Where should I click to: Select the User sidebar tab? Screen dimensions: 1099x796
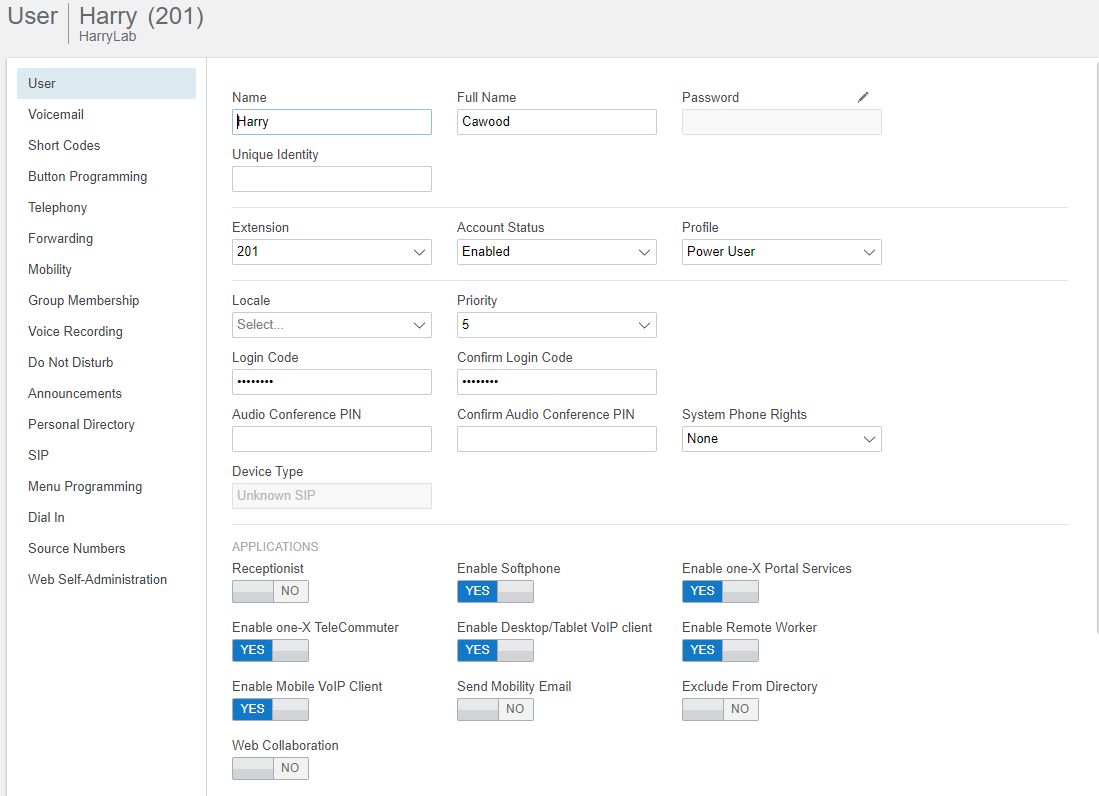click(x=107, y=83)
